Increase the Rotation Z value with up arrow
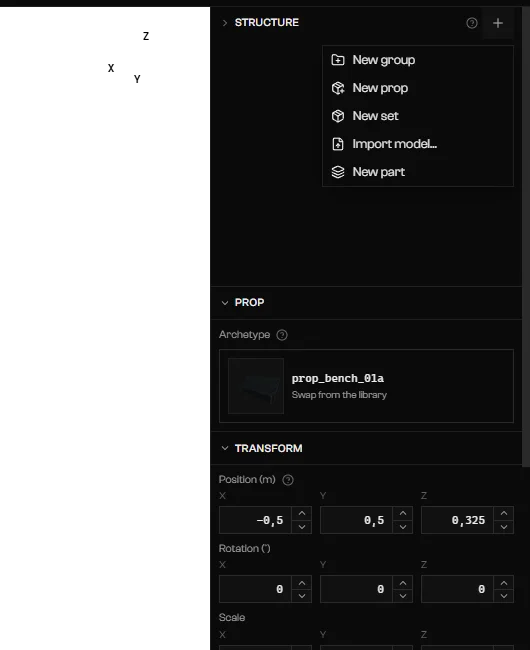This screenshot has width=530, height=650. click(504, 582)
